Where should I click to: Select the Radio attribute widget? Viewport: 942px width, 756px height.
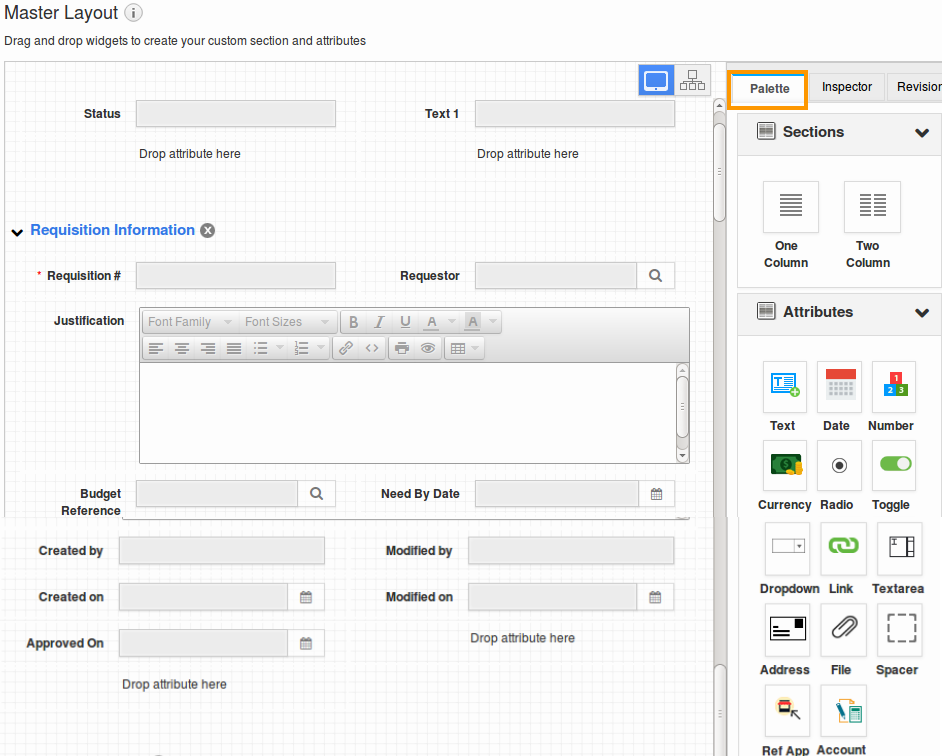tap(839, 466)
